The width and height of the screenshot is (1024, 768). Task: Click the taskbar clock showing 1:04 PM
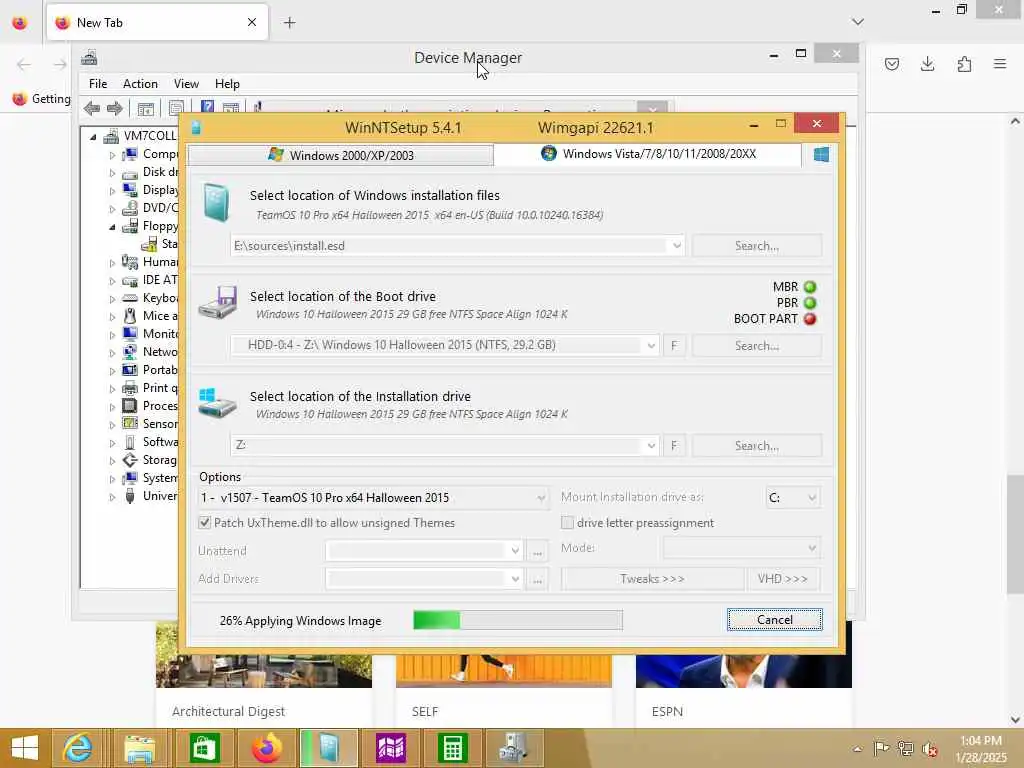[x=981, y=748]
